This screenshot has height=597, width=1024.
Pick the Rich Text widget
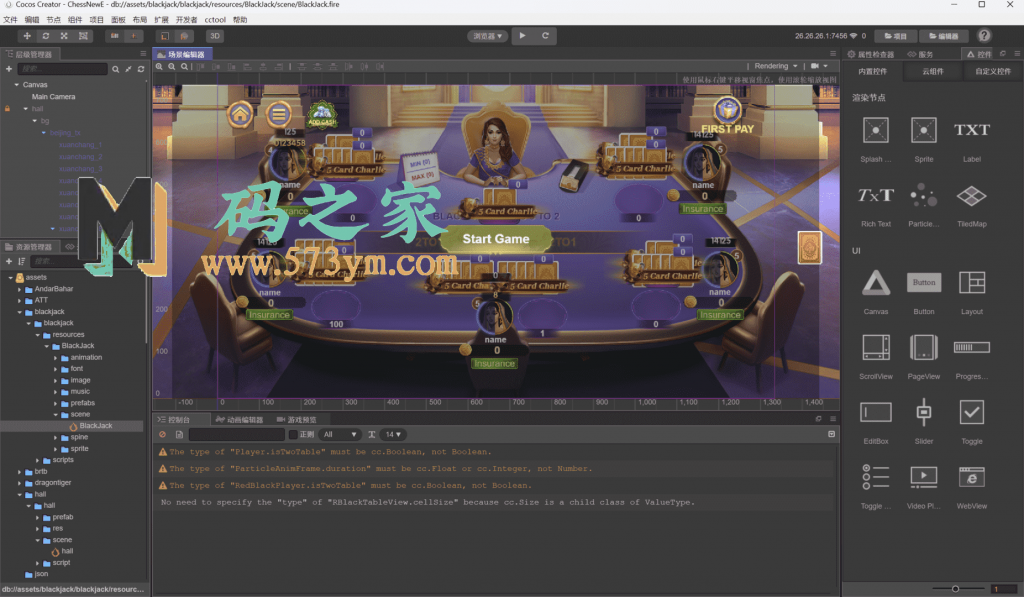click(x=876, y=204)
